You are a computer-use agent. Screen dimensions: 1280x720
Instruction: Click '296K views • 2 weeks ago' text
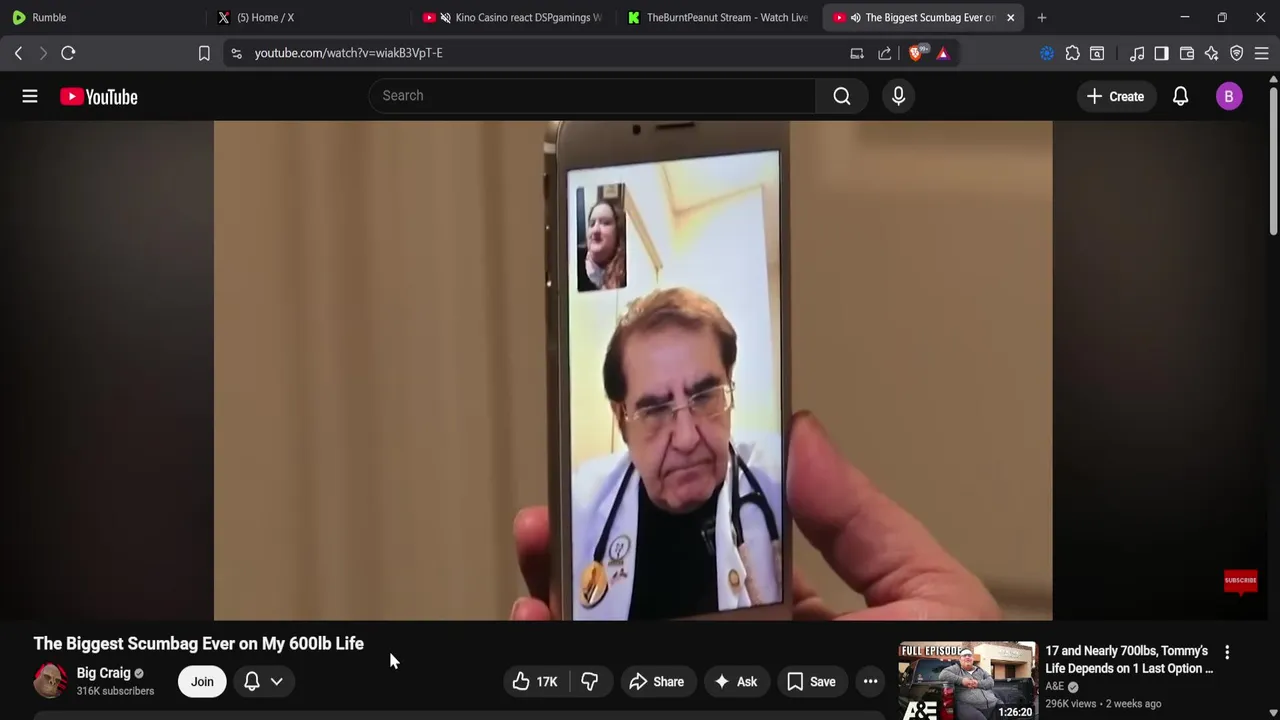(x=1103, y=704)
